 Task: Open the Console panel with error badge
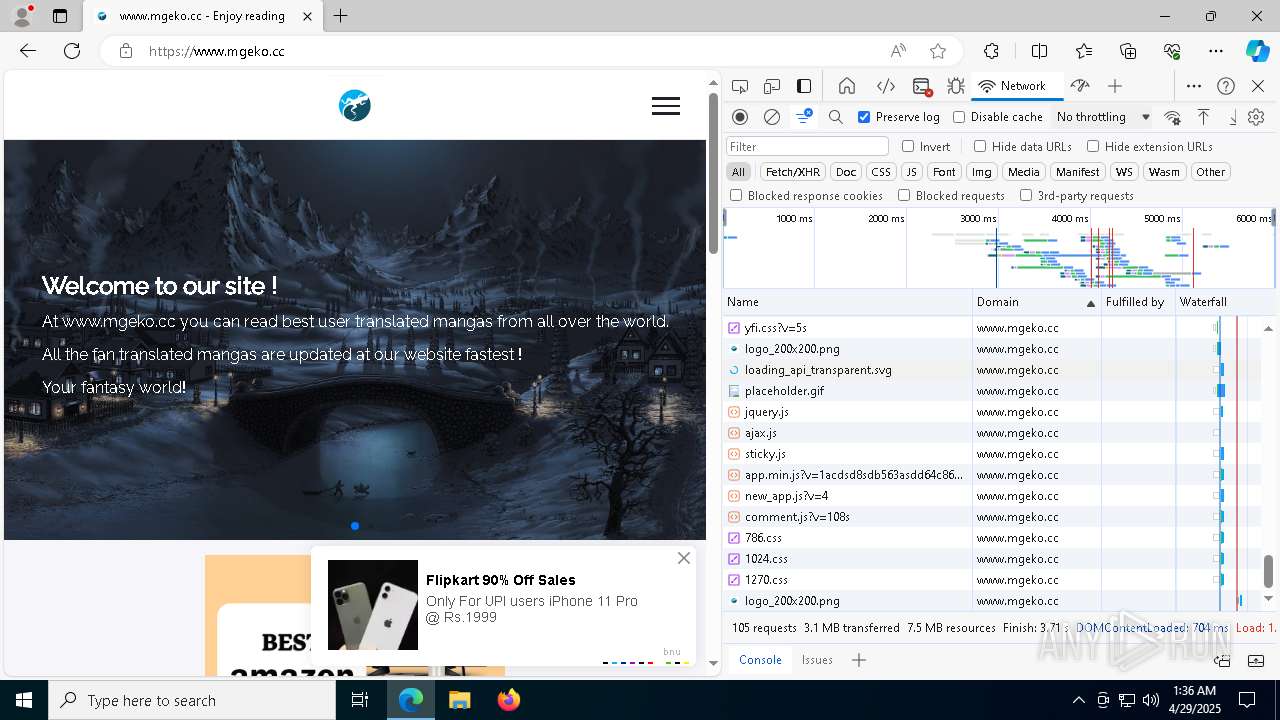[922, 86]
